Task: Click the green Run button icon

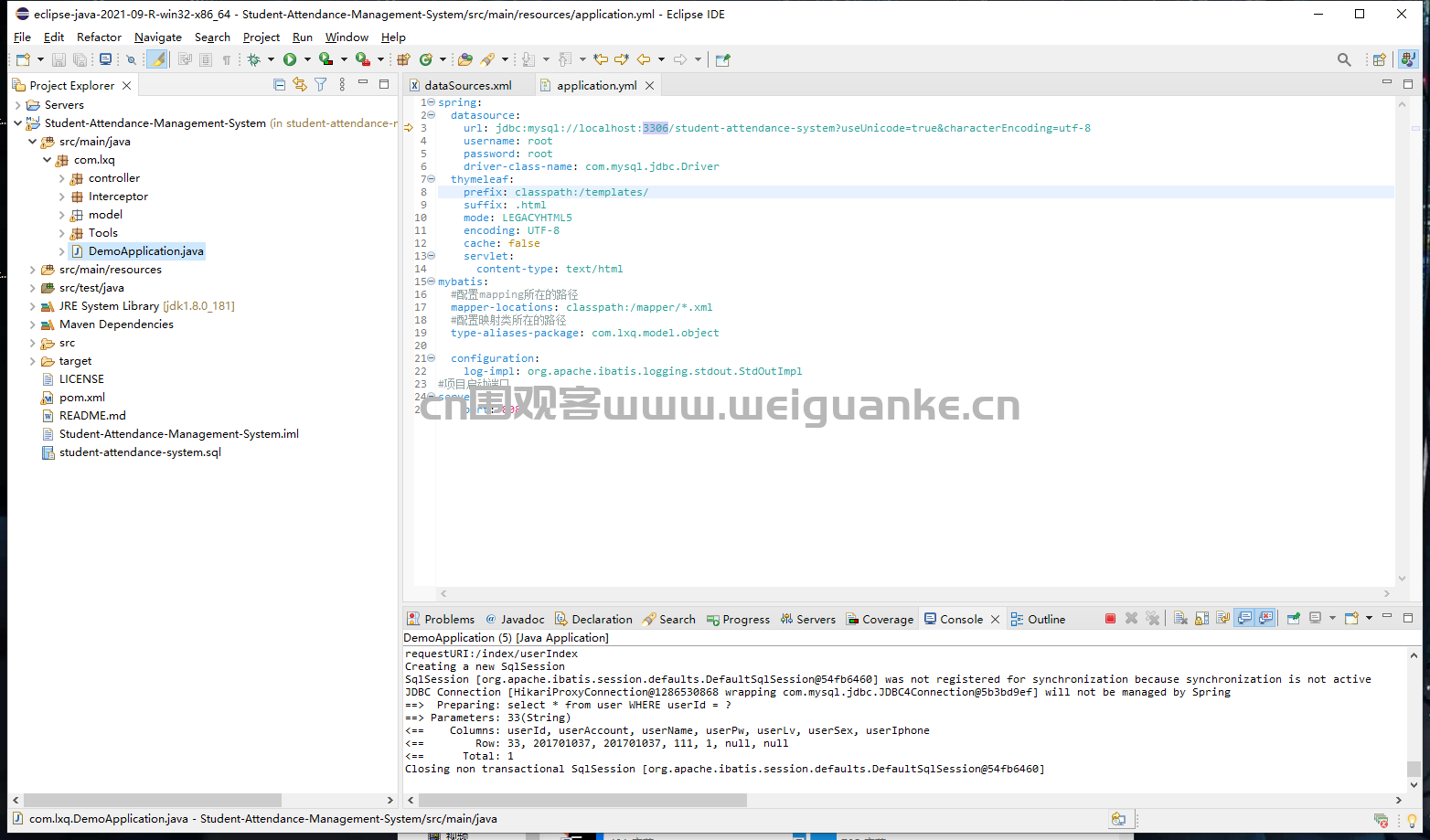Action: pos(290,59)
